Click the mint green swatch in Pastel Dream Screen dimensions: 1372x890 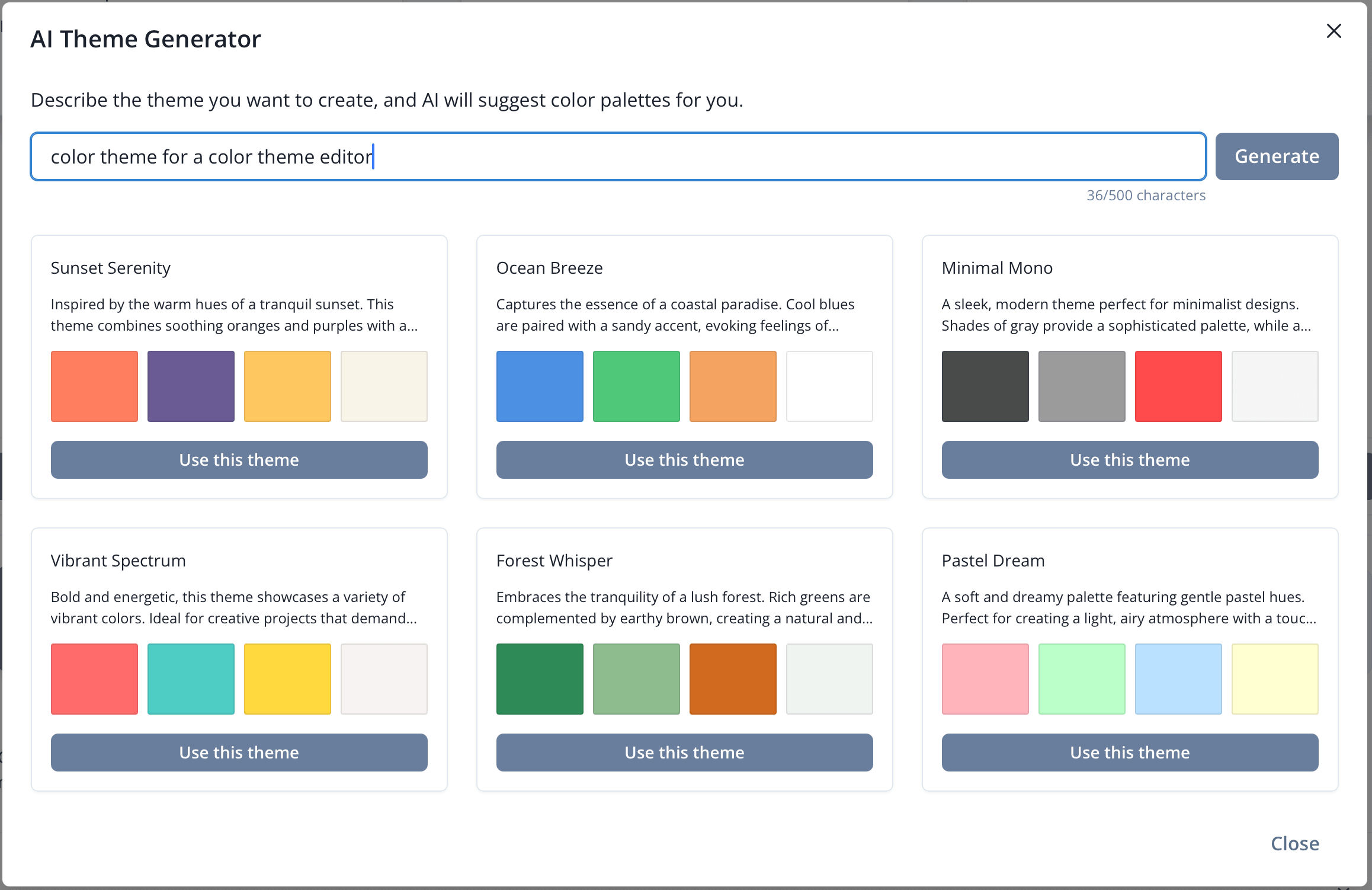tap(1082, 679)
